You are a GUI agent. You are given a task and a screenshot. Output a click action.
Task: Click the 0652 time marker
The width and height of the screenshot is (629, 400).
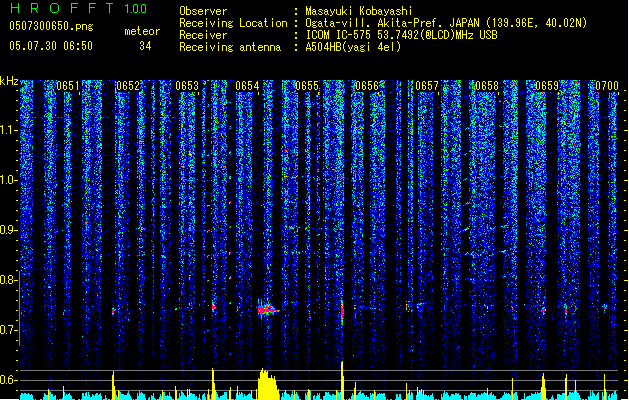(x=128, y=86)
